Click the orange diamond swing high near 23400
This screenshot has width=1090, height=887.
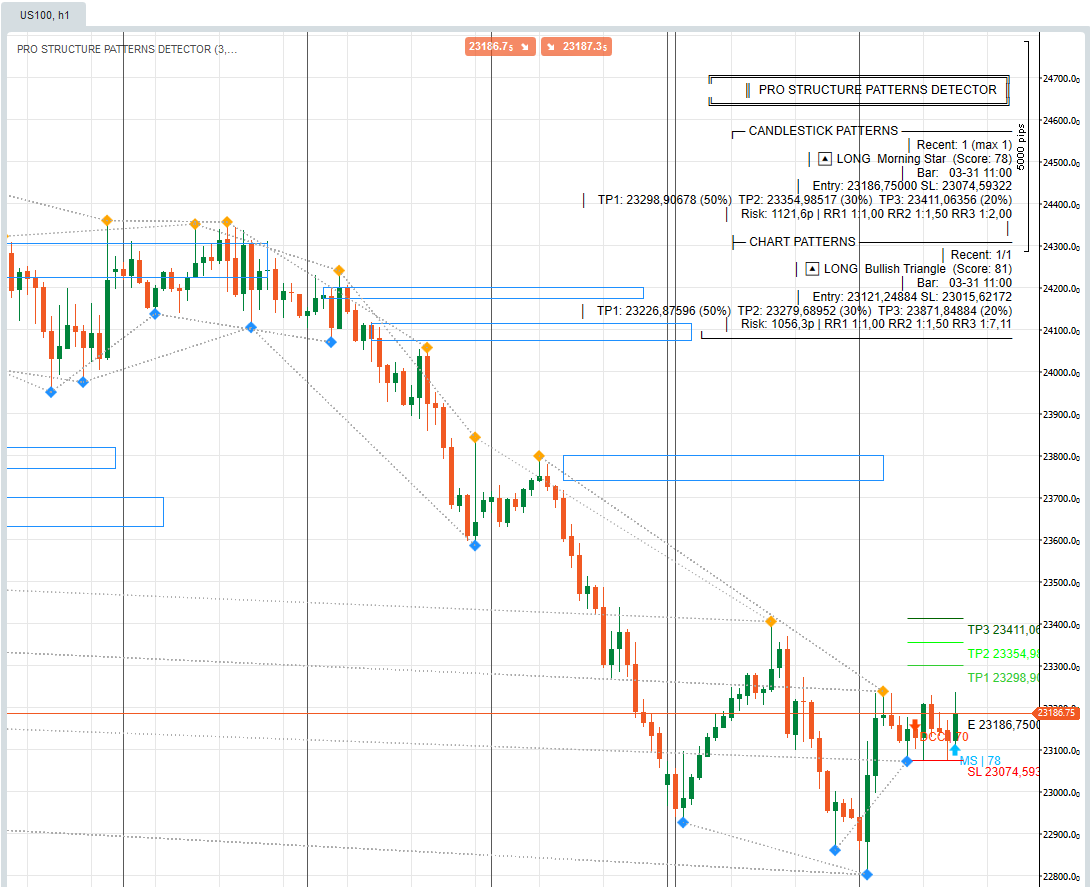click(x=770, y=621)
